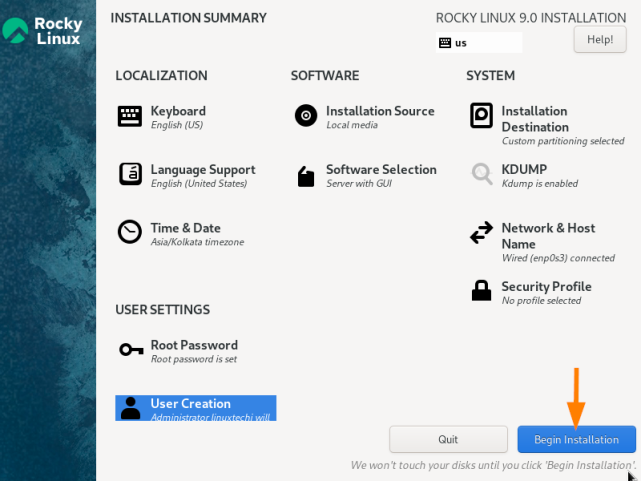Select the Security Profile padlock icon
Screen dimensions: 641x481
pyautogui.click(x=481, y=291)
